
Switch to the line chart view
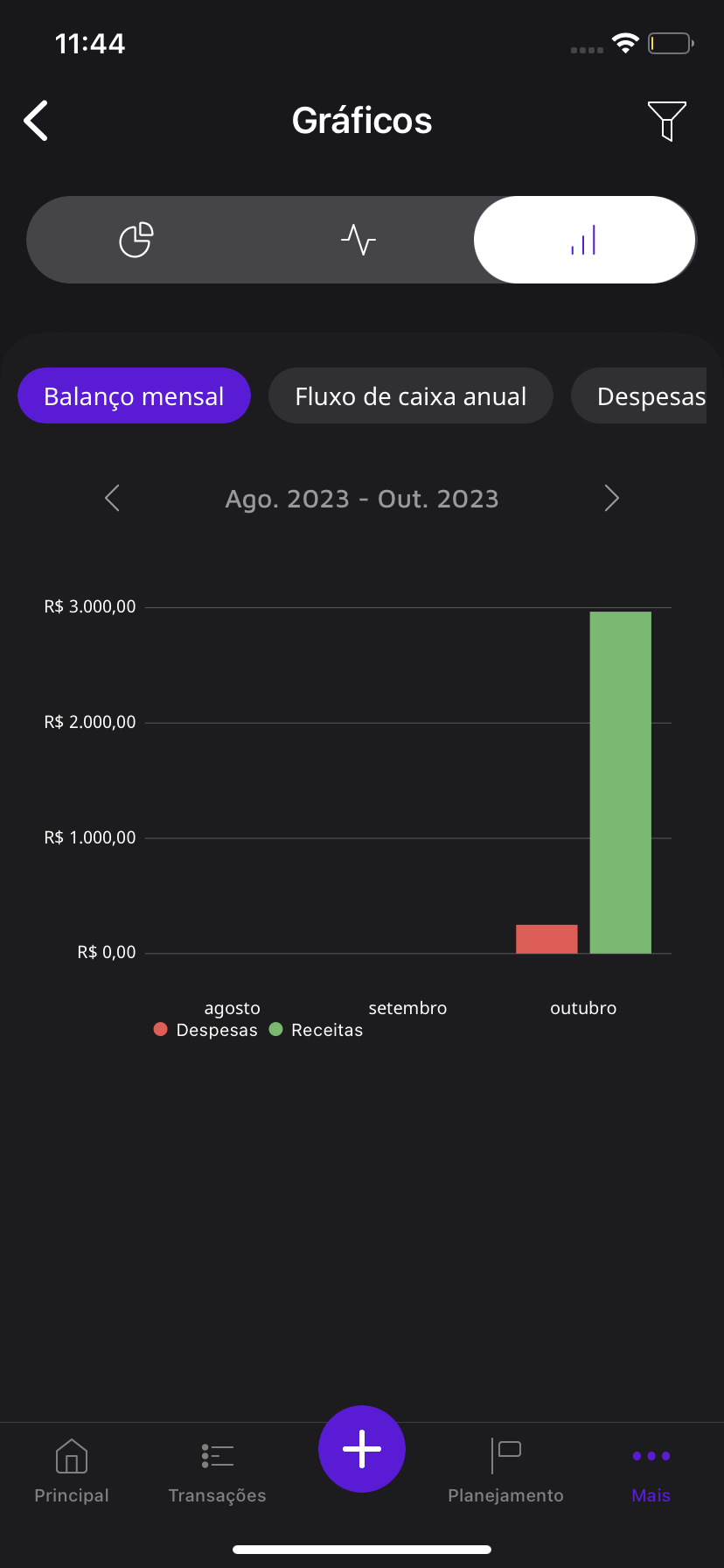click(x=359, y=240)
